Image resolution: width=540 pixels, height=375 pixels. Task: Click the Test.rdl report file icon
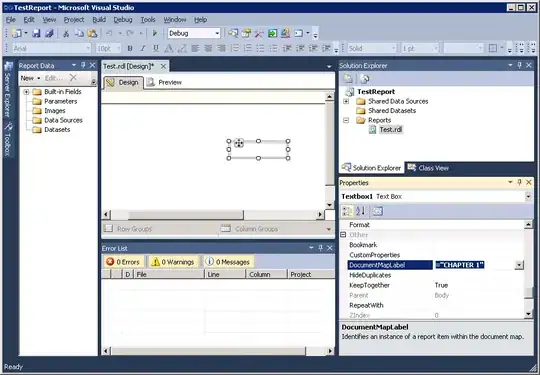point(372,129)
